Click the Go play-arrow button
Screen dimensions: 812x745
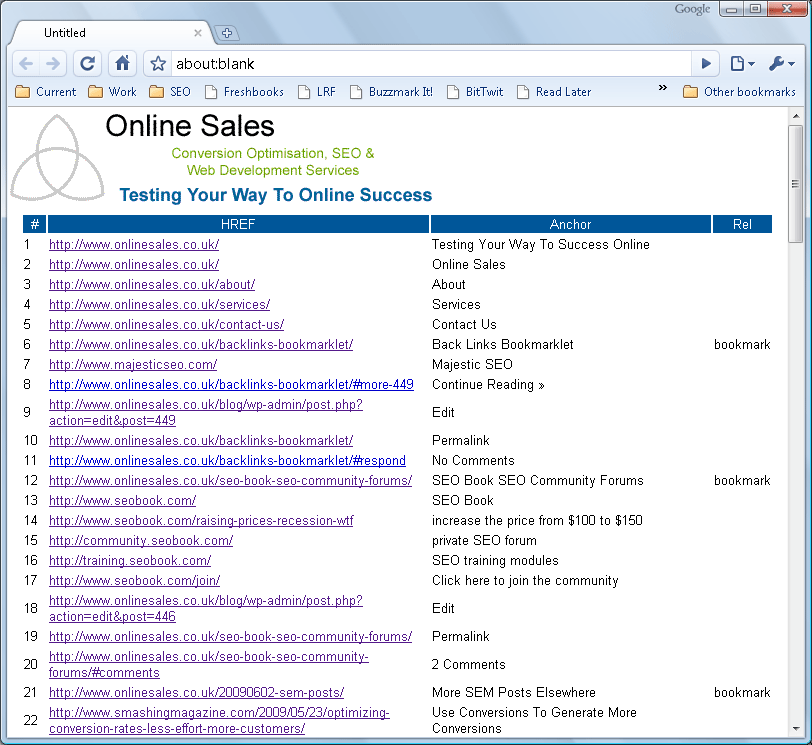[705, 64]
